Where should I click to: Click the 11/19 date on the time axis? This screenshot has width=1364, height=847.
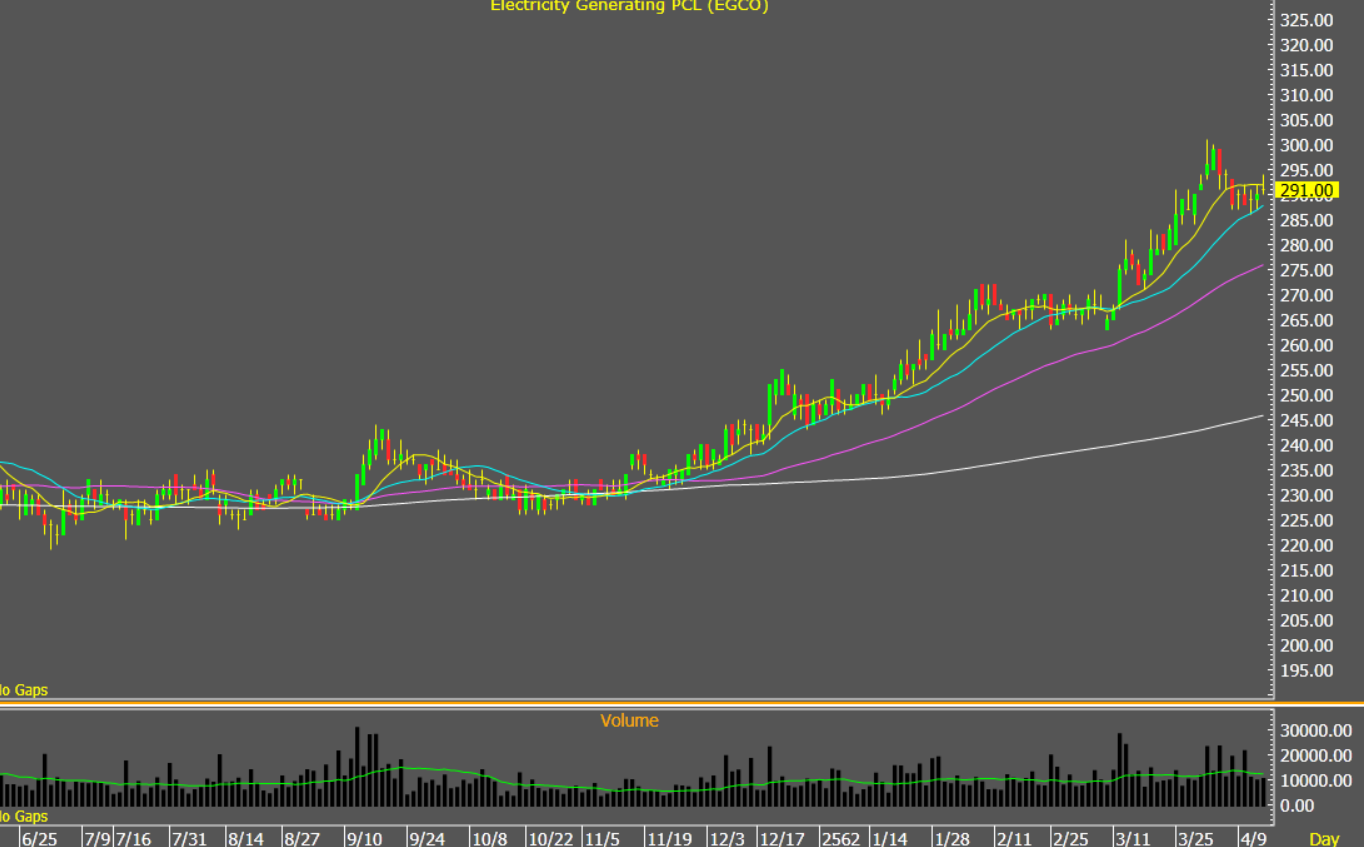(670, 838)
